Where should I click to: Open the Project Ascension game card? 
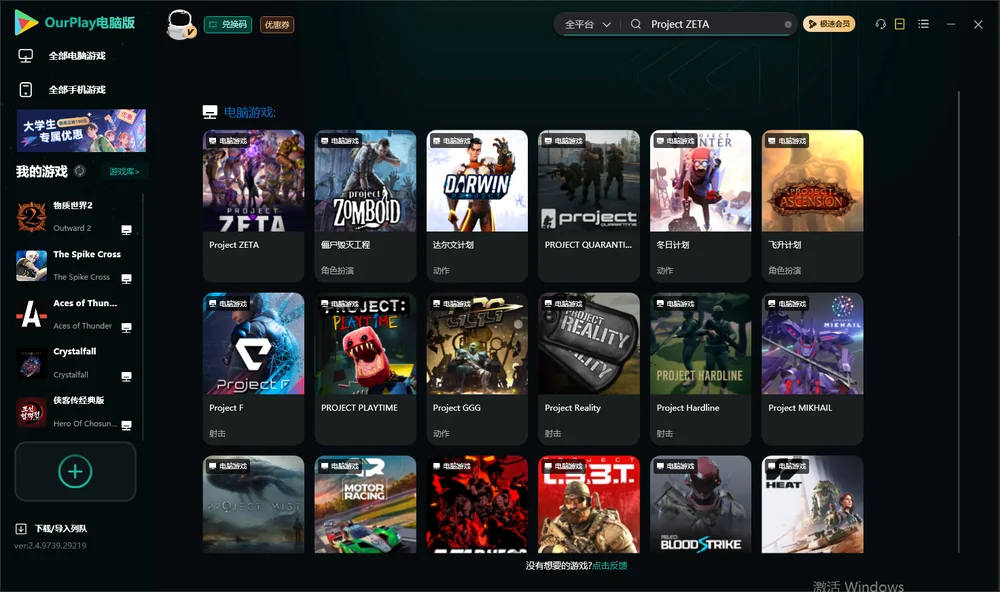tap(812, 205)
